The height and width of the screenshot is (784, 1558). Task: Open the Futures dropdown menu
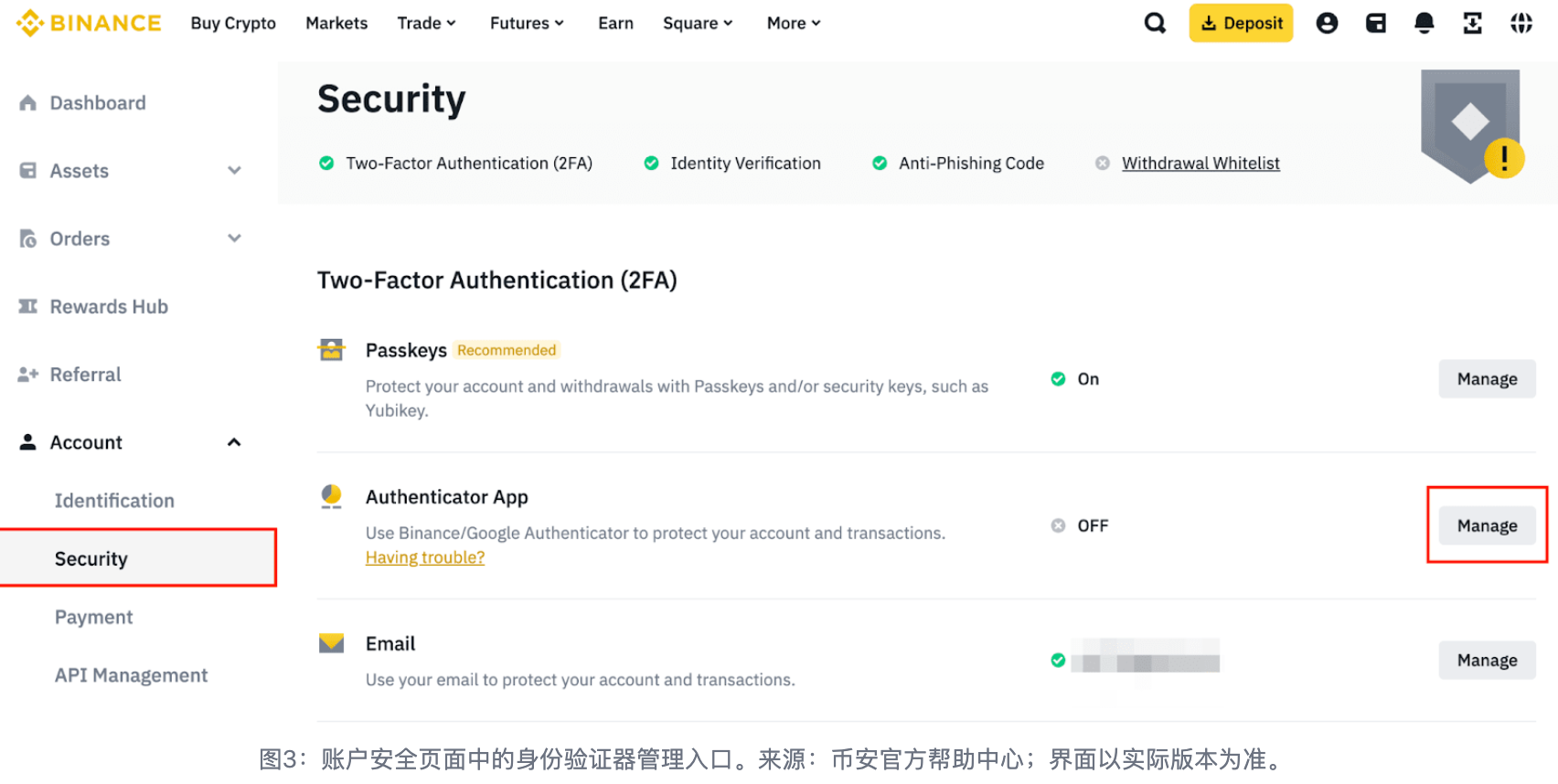527,23
